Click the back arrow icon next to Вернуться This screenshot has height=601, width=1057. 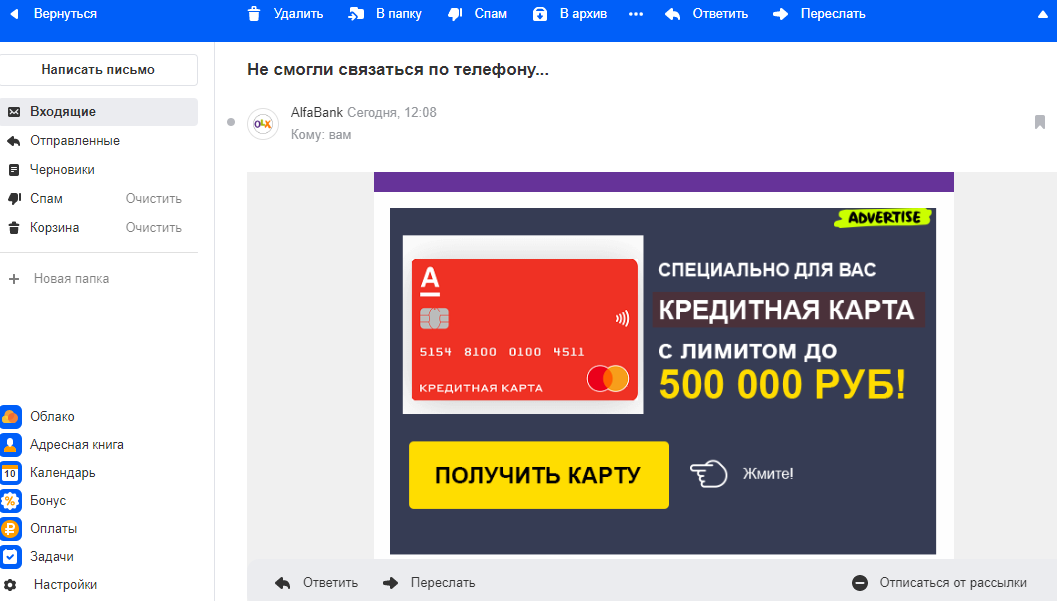click(14, 13)
